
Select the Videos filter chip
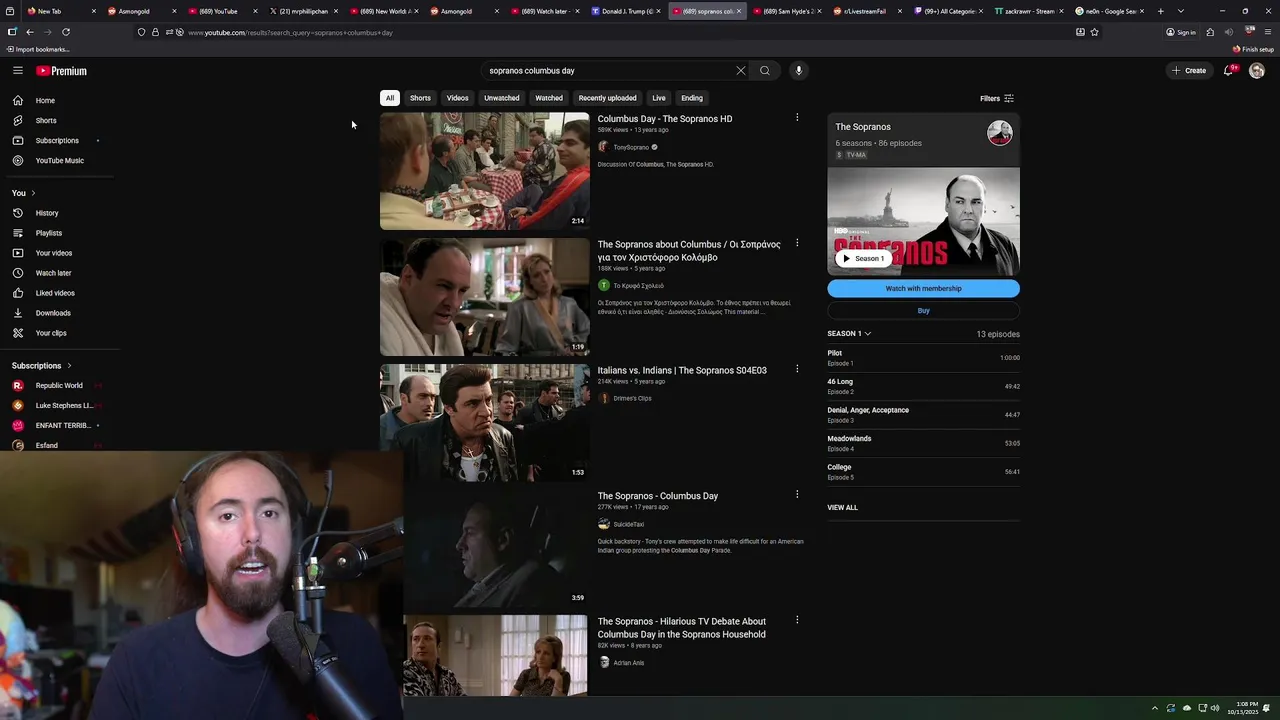[x=457, y=98]
